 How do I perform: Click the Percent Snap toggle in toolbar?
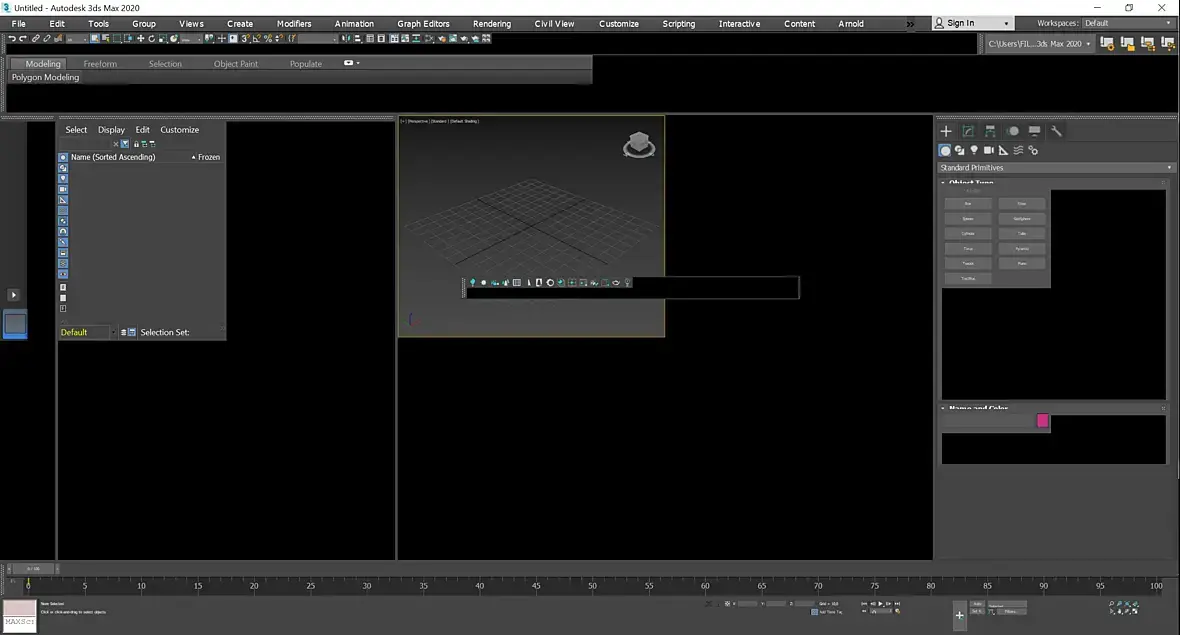click(x=268, y=38)
